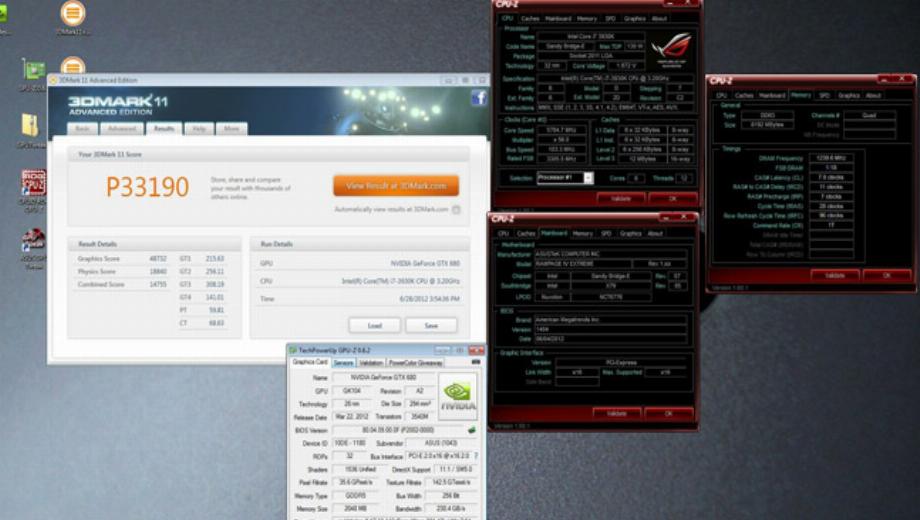Click the NVIDIA GeForce GTX 680 GPU run detail
Viewport: 920px width, 520px height.
425,264
